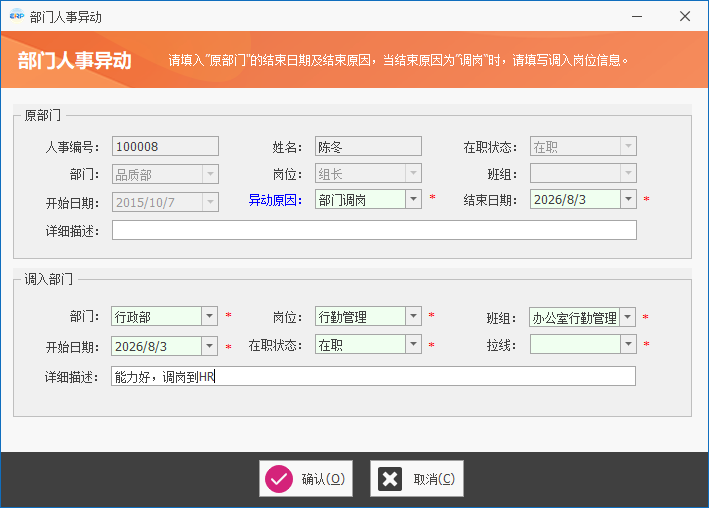Open the 异动原因 link label
Viewport: 709px width, 508px height.
click(x=275, y=200)
